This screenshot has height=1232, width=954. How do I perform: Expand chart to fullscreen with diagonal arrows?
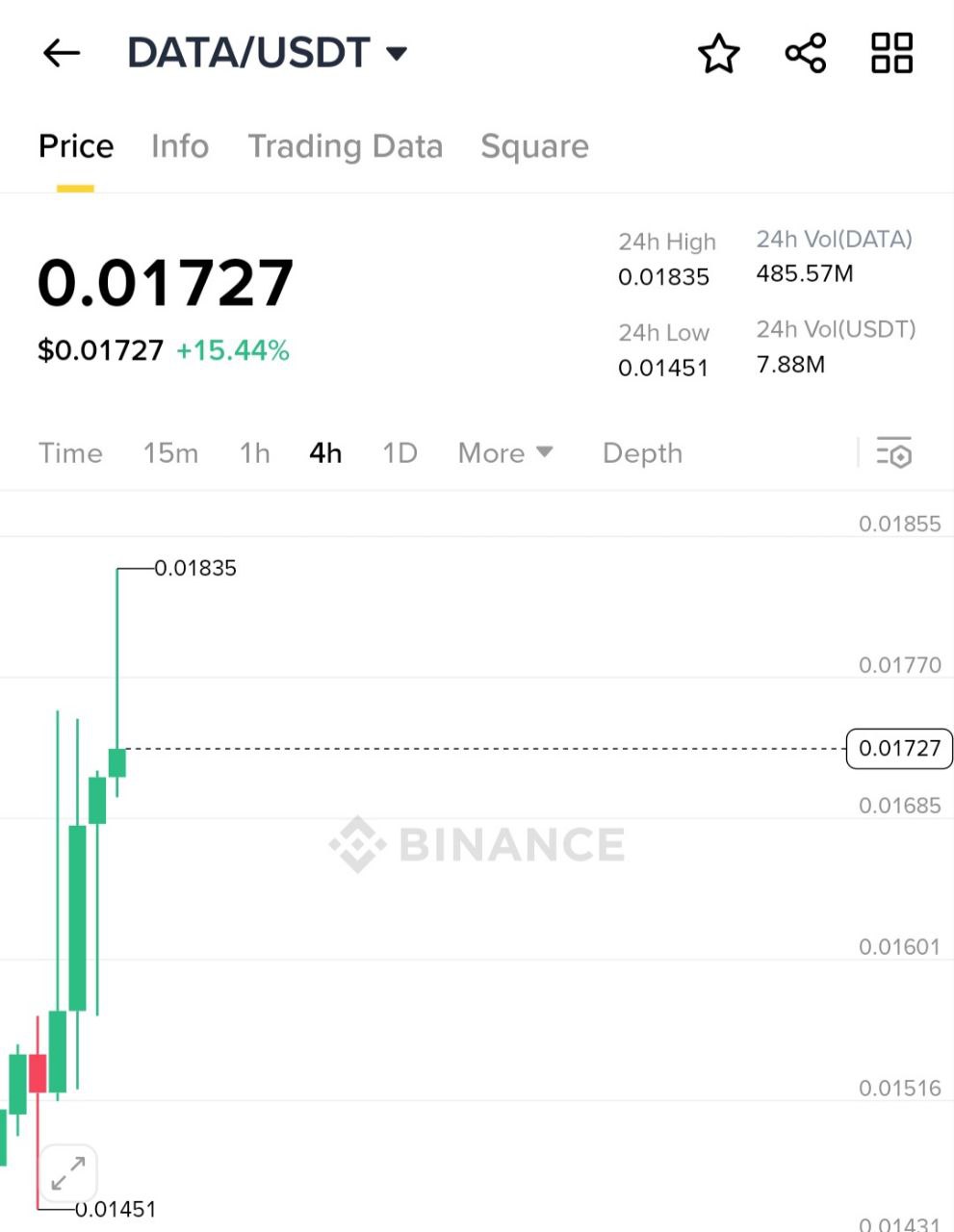coord(67,1173)
